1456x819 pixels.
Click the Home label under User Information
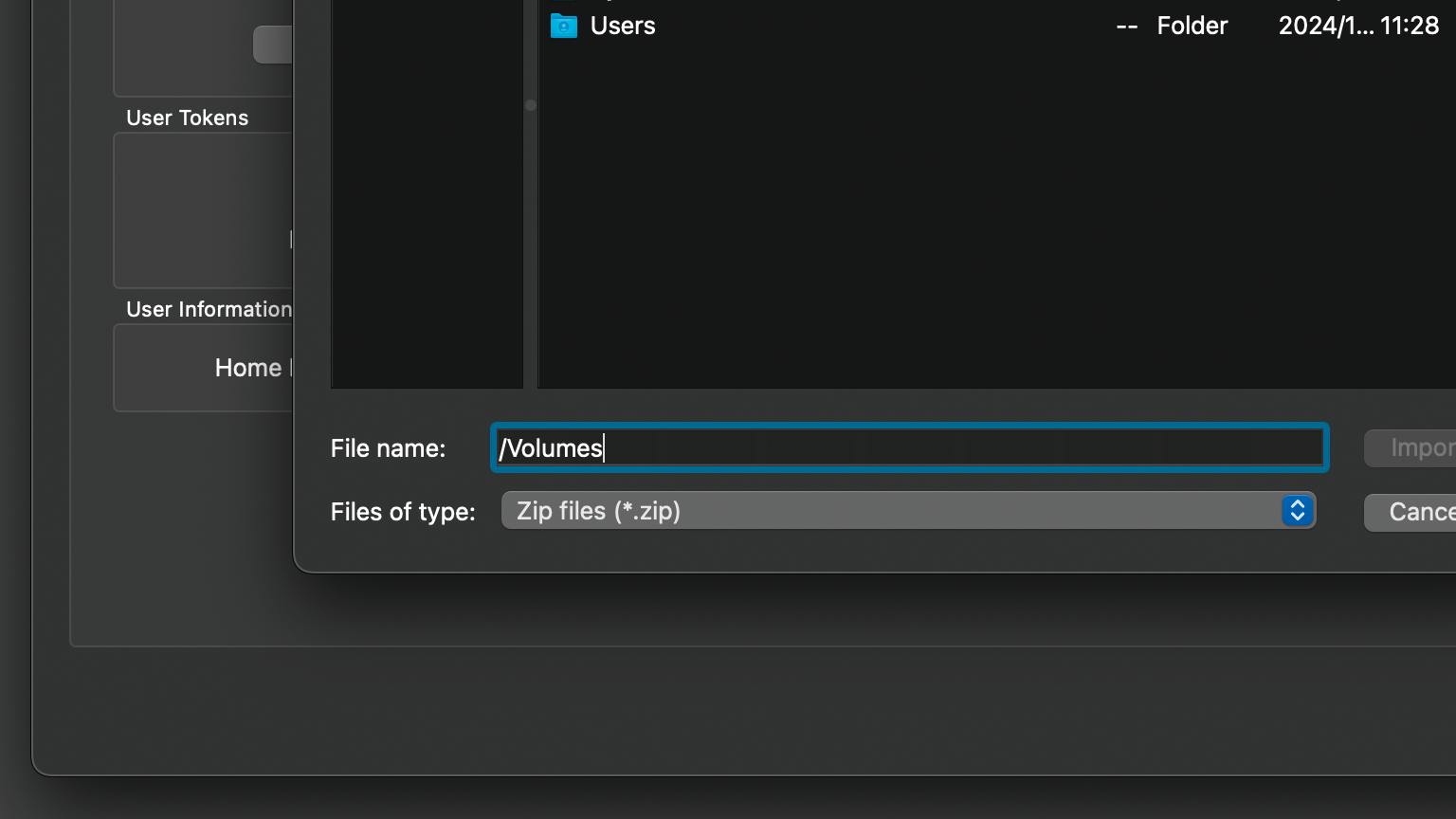click(x=248, y=368)
